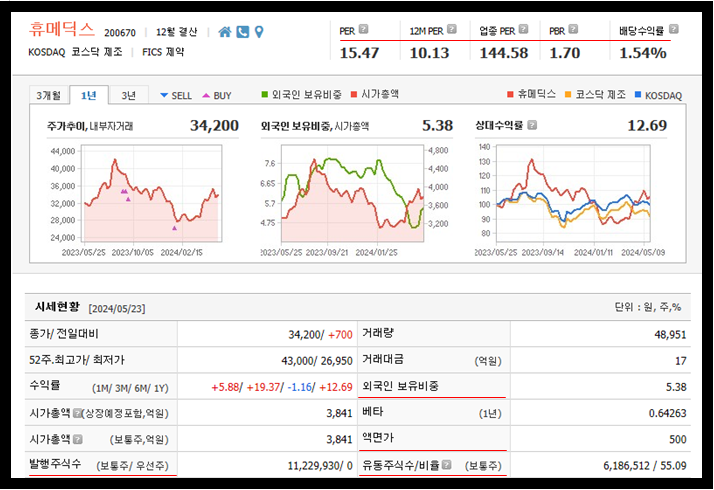
Task: Click the date [2024/05/23]
Action: [117, 308]
